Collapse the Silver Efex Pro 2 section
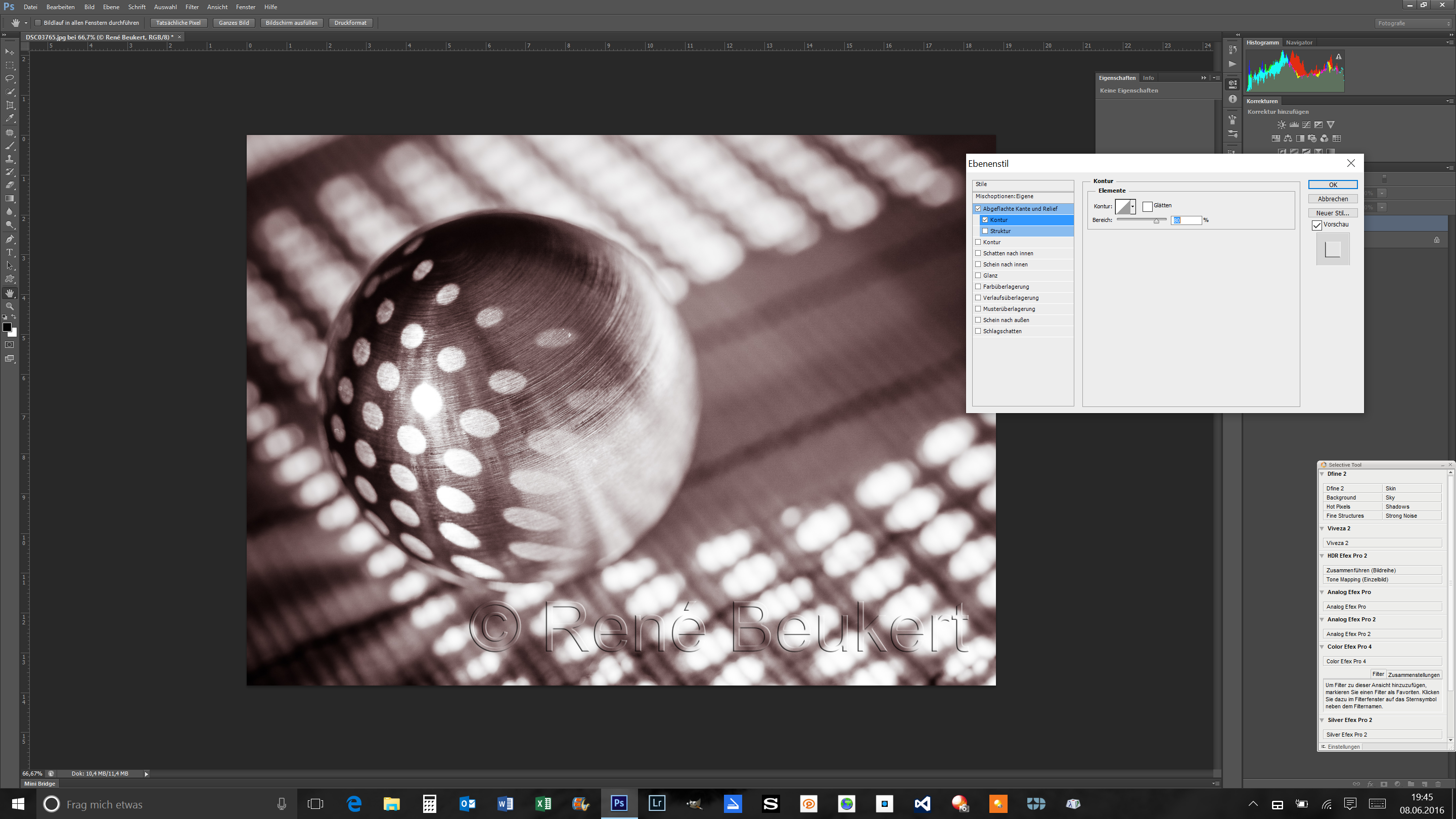This screenshot has width=1456, height=819. pyautogui.click(x=1323, y=720)
